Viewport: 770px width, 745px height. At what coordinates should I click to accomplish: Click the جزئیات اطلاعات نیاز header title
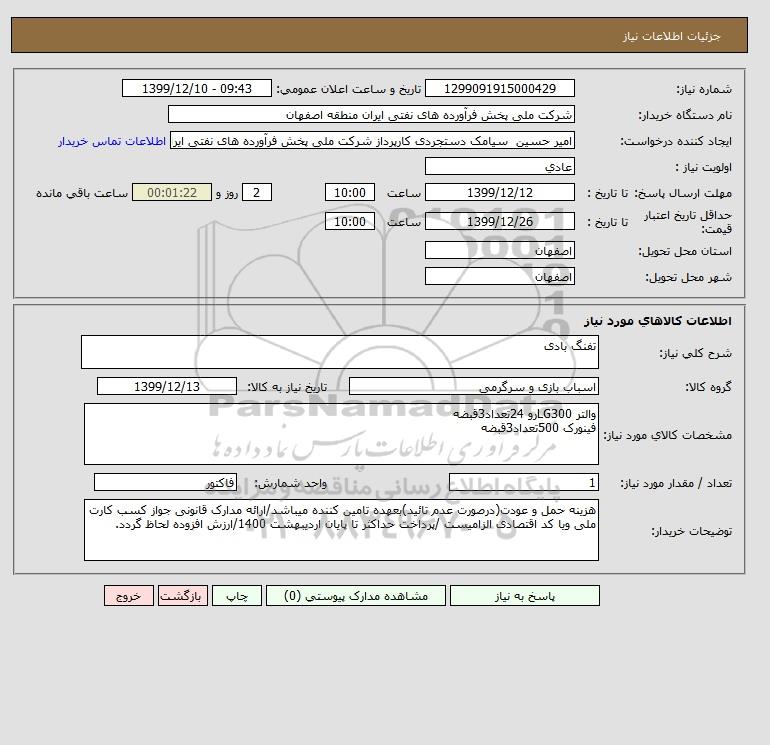click(671, 36)
